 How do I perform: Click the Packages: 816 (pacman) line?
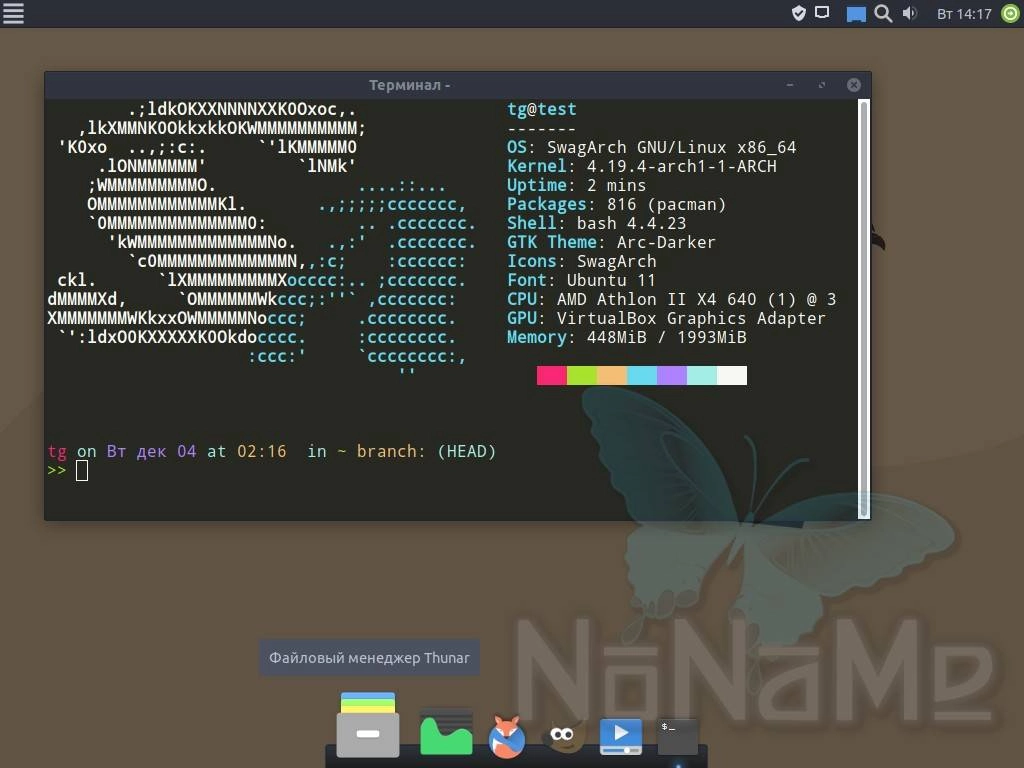pyautogui.click(x=616, y=204)
